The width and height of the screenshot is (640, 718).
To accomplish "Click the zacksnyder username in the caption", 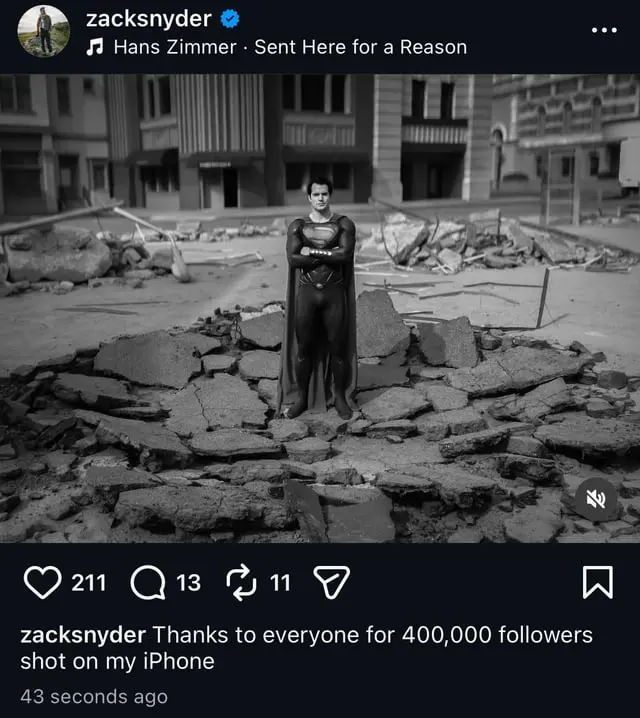I will pos(83,635).
